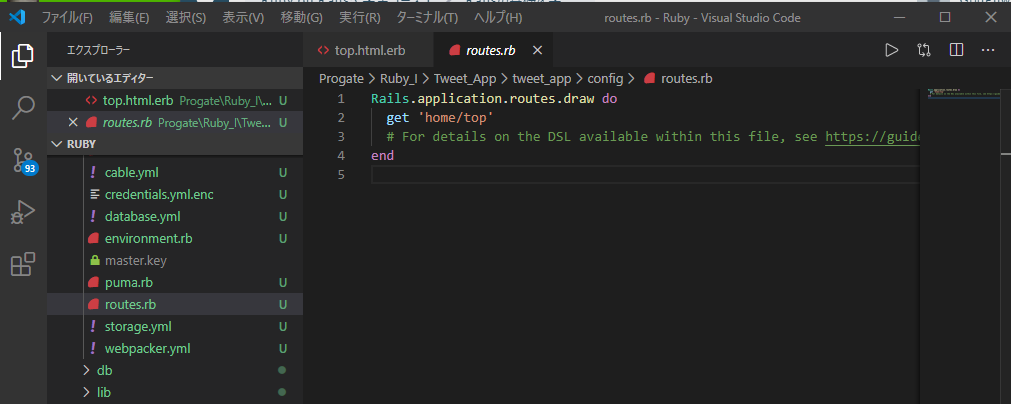The width and height of the screenshot is (1011, 404).
Task: Open environment.rb file
Action: tap(175, 238)
